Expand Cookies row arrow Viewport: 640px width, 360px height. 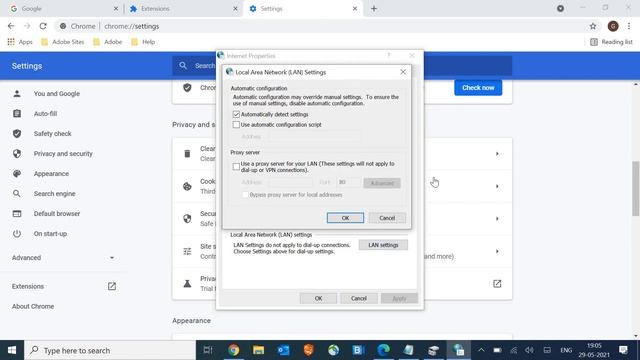(x=497, y=186)
